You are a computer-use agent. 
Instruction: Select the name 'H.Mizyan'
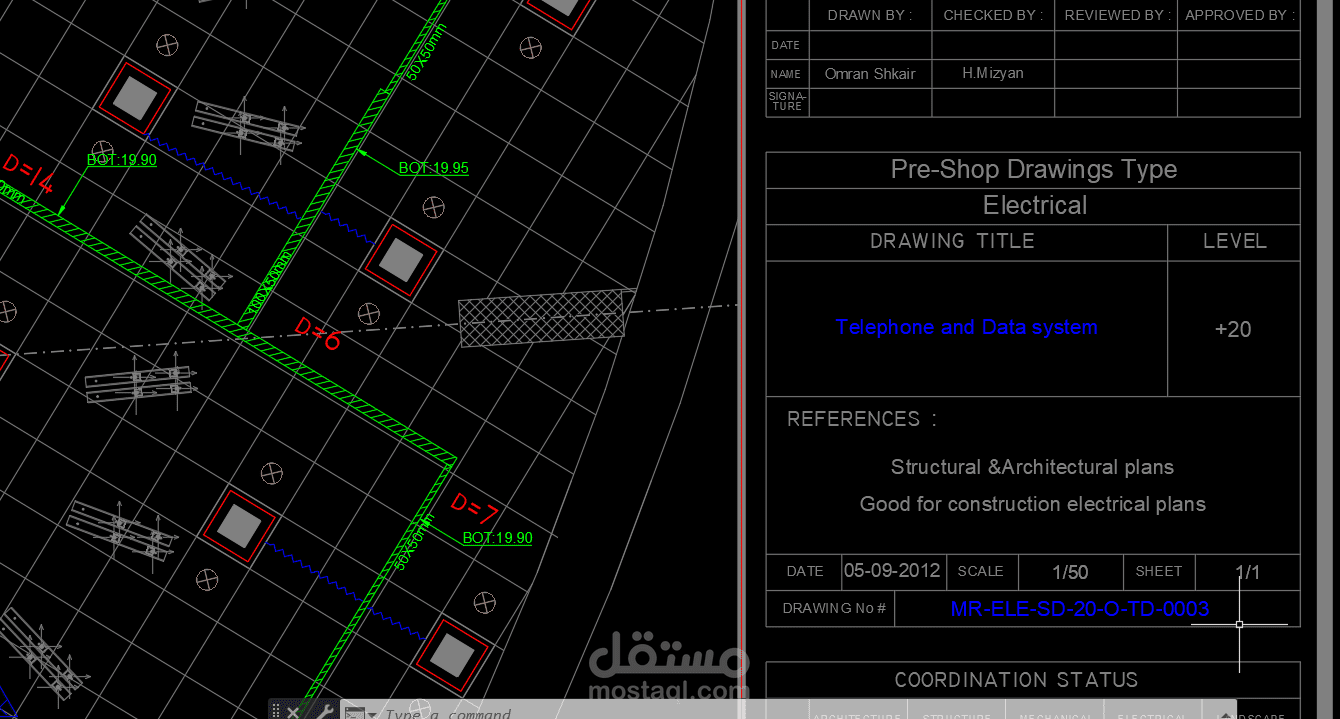click(993, 73)
